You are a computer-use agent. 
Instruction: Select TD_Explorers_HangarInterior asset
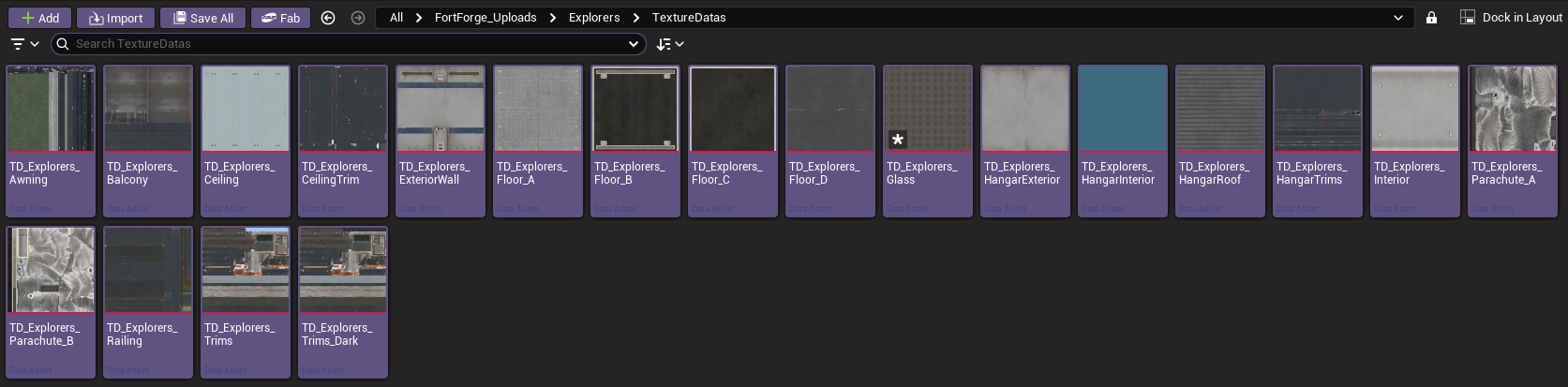point(1123,141)
